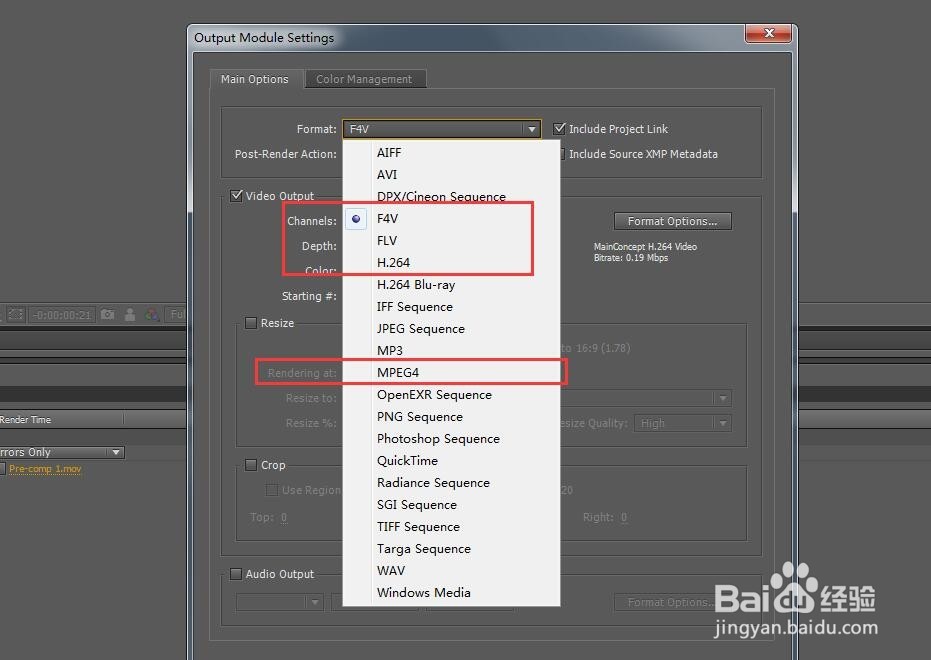Open the Errors Only log dropdown
The width and height of the screenshot is (931, 660).
(62, 452)
